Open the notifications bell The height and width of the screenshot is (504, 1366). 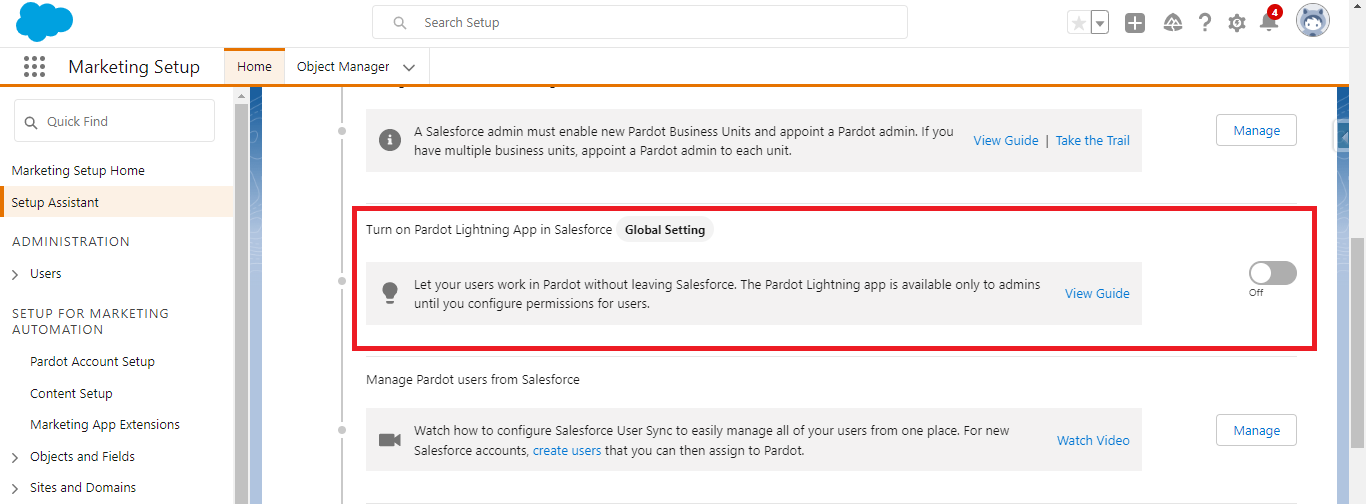pos(1268,23)
